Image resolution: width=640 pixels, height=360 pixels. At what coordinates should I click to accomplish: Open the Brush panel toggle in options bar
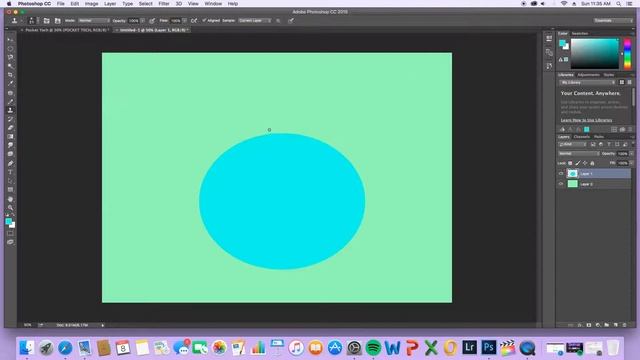47,20
